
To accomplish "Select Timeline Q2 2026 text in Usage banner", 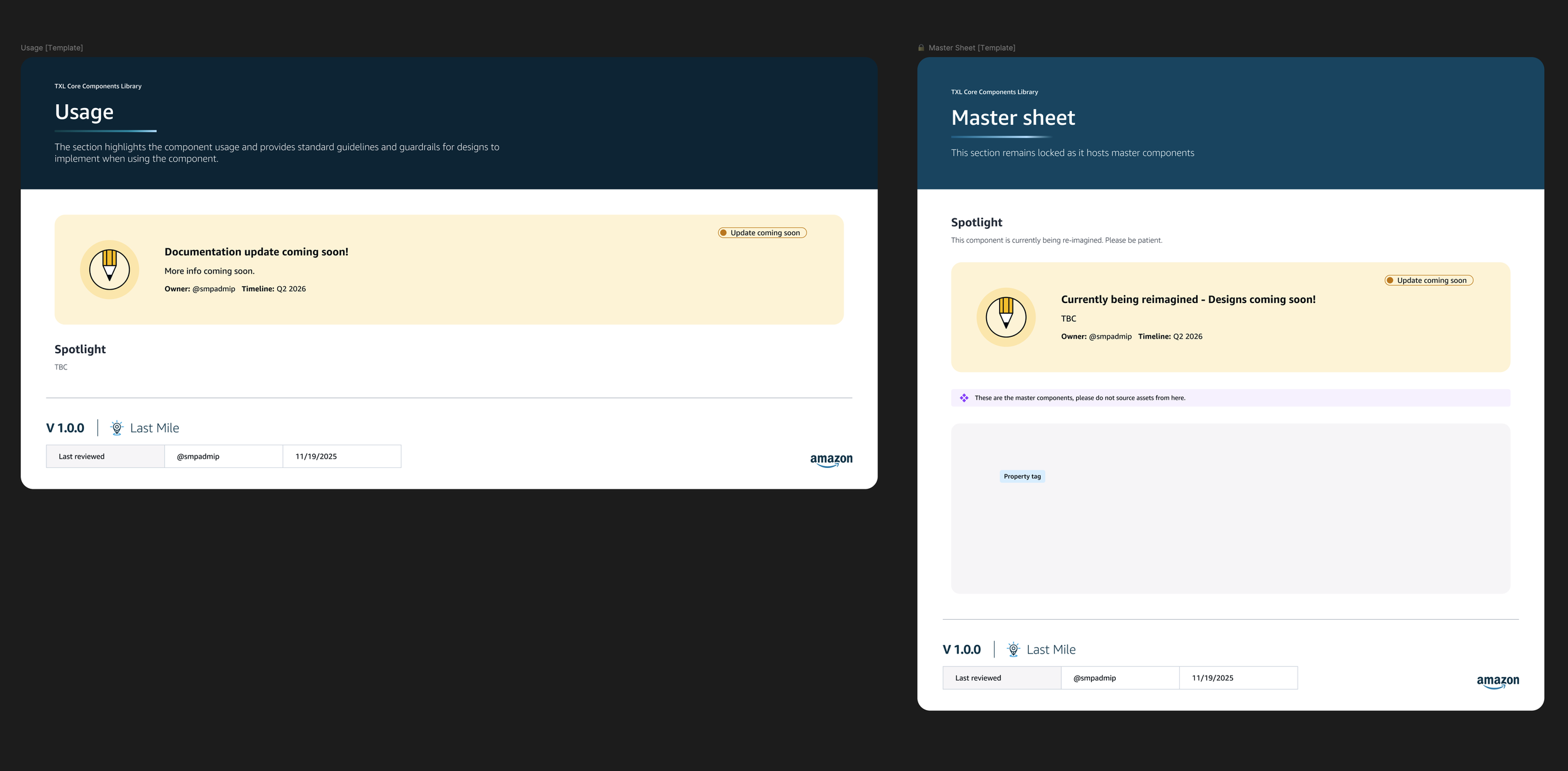I will 273,289.
